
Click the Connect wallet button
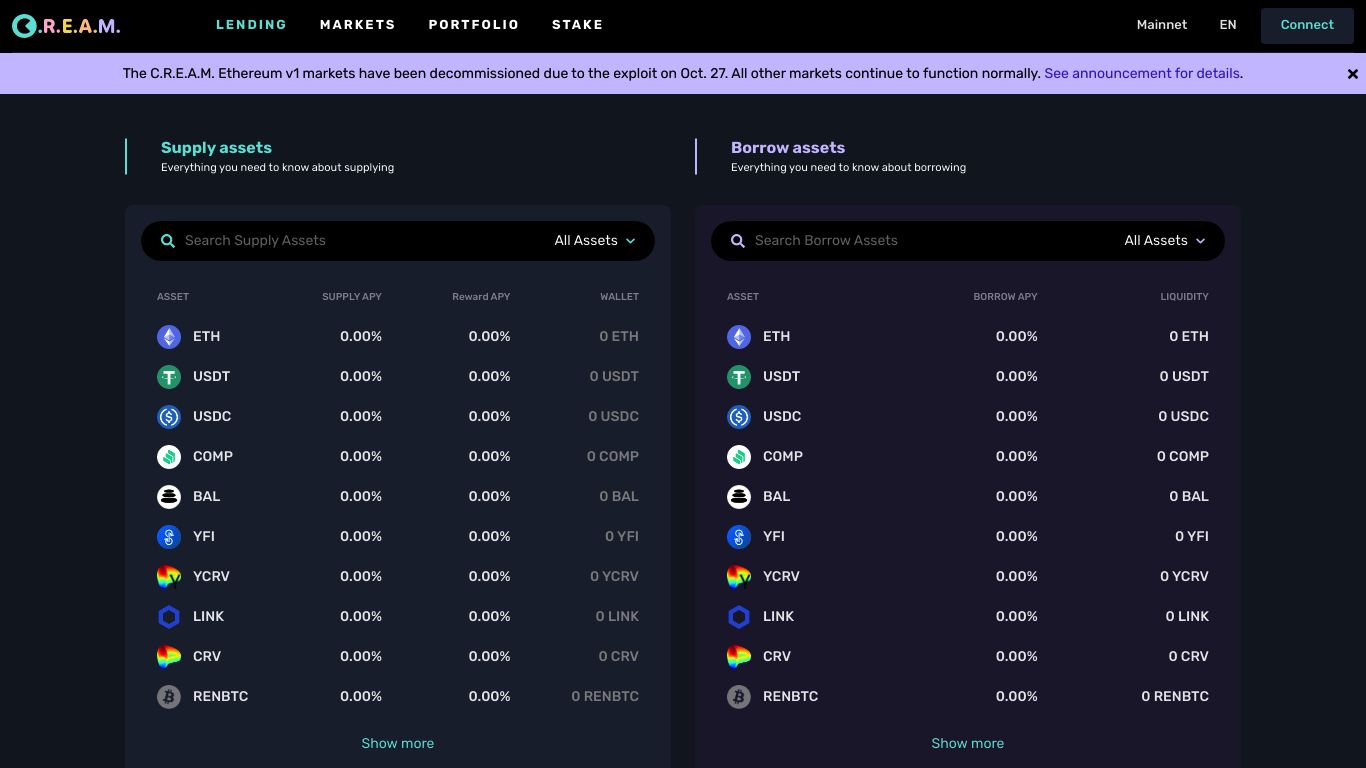point(1307,25)
